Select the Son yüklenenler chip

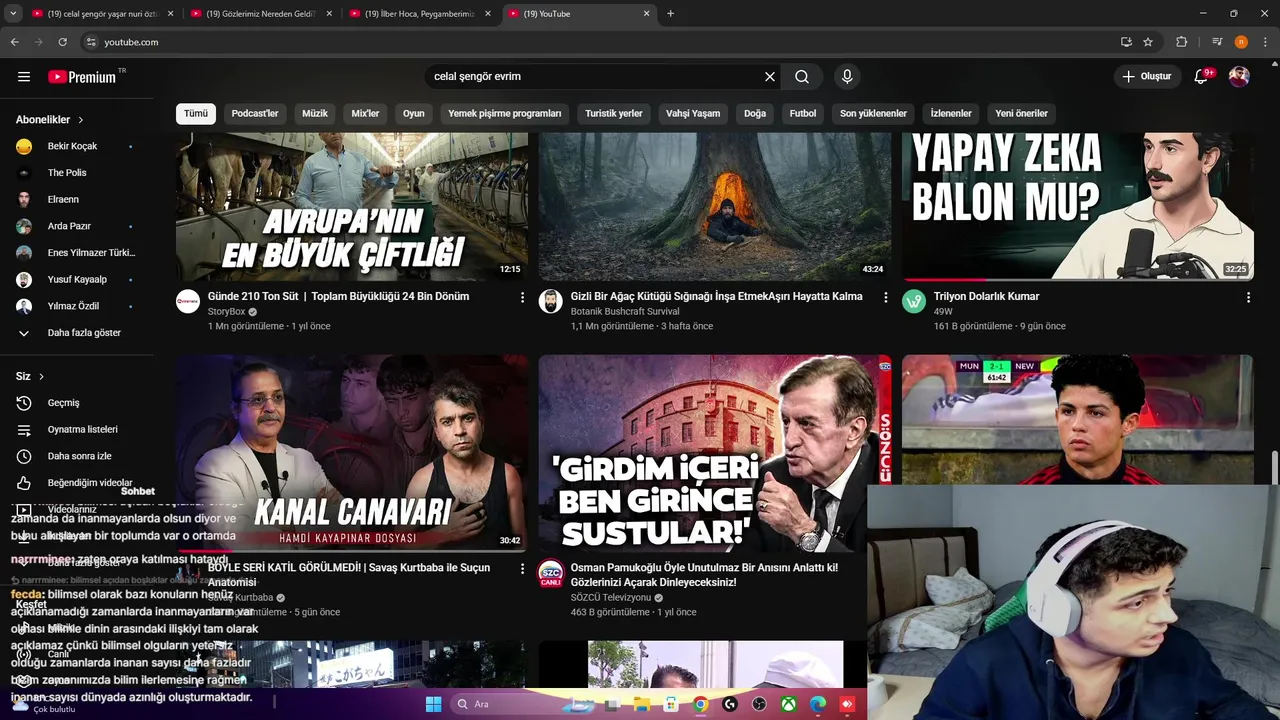click(873, 113)
